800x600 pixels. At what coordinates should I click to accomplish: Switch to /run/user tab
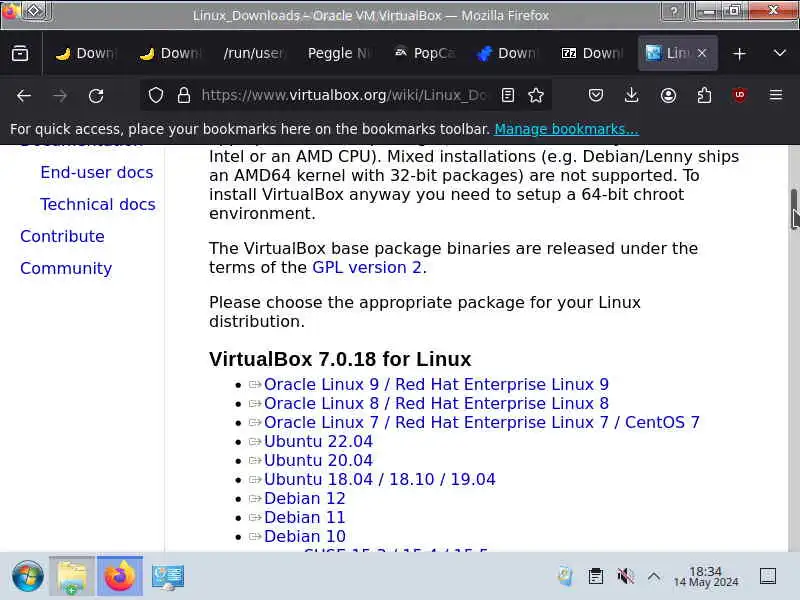[255, 53]
